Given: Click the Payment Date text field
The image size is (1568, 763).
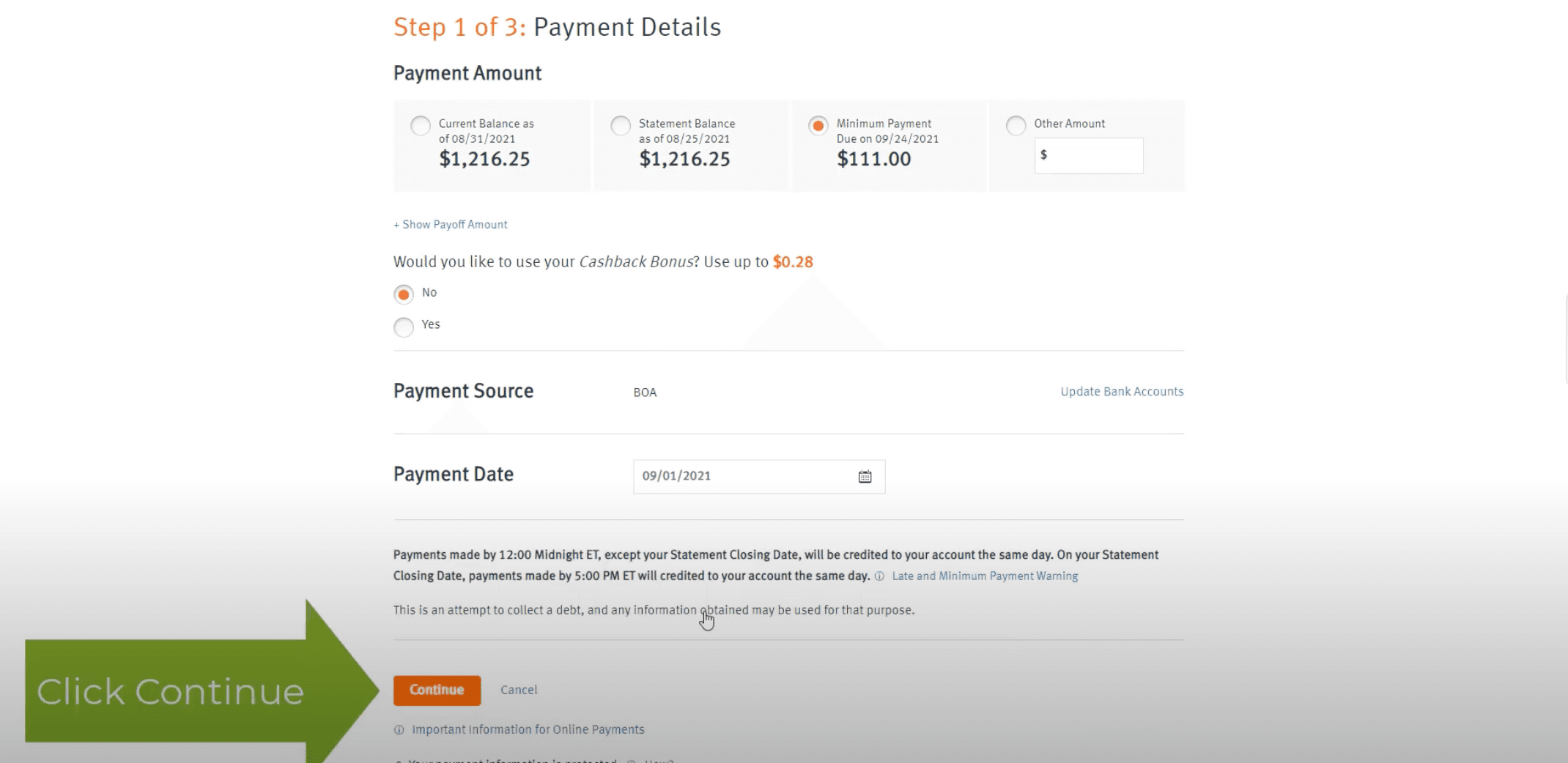Looking at the screenshot, I should [740, 477].
